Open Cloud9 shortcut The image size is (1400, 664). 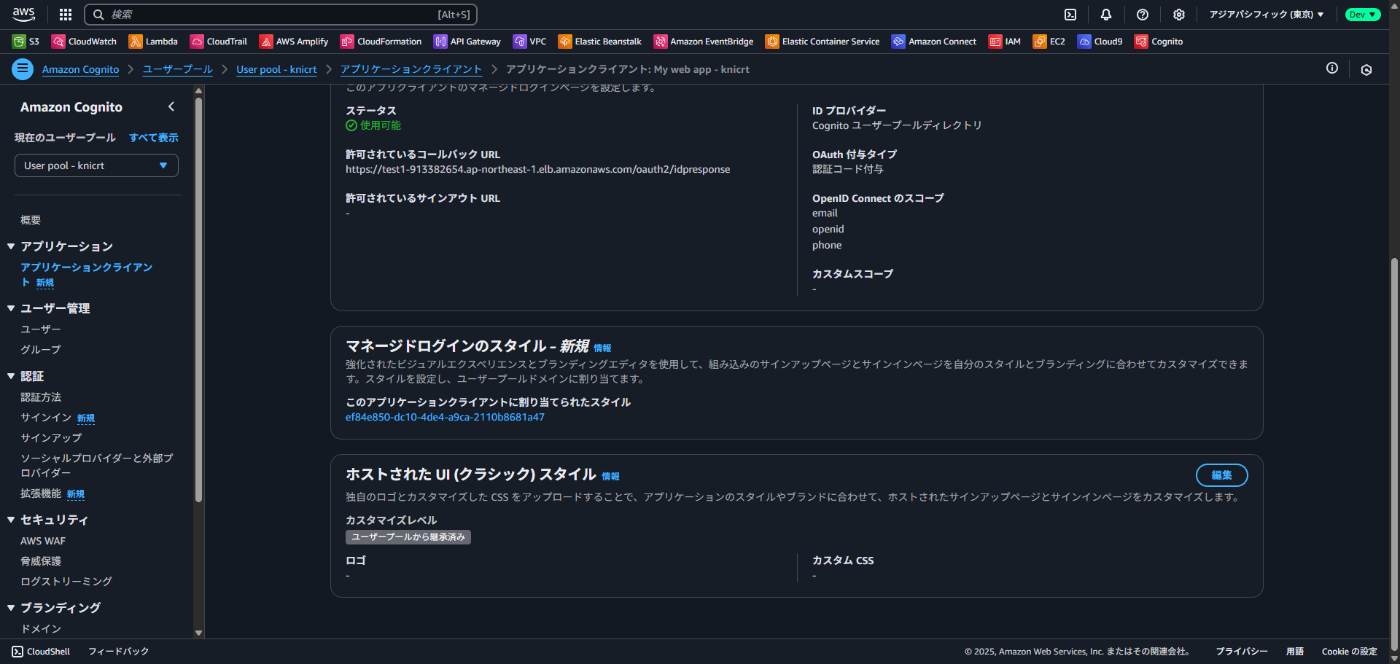pyautogui.click(x=1100, y=41)
